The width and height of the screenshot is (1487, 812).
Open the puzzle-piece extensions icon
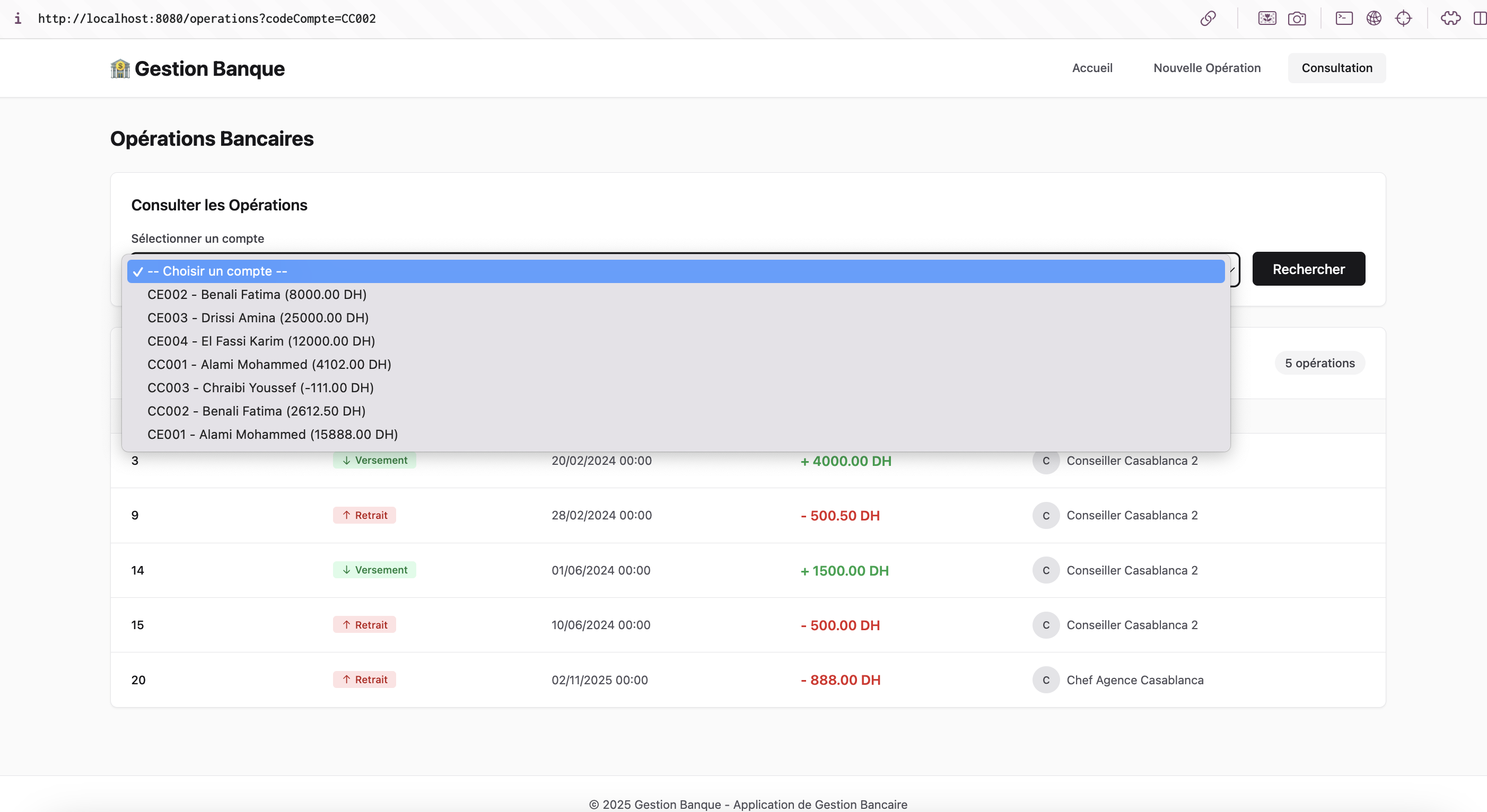(1450, 19)
